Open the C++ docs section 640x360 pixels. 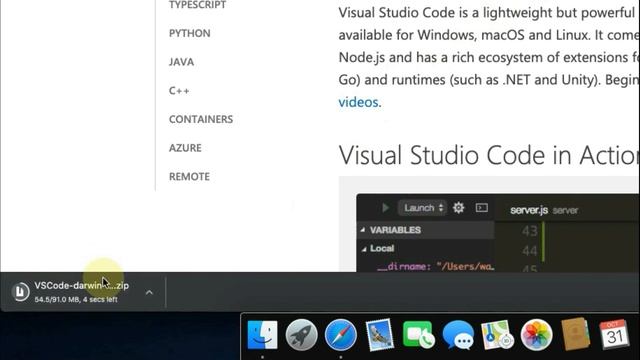pyautogui.click(x=179, y=91)
